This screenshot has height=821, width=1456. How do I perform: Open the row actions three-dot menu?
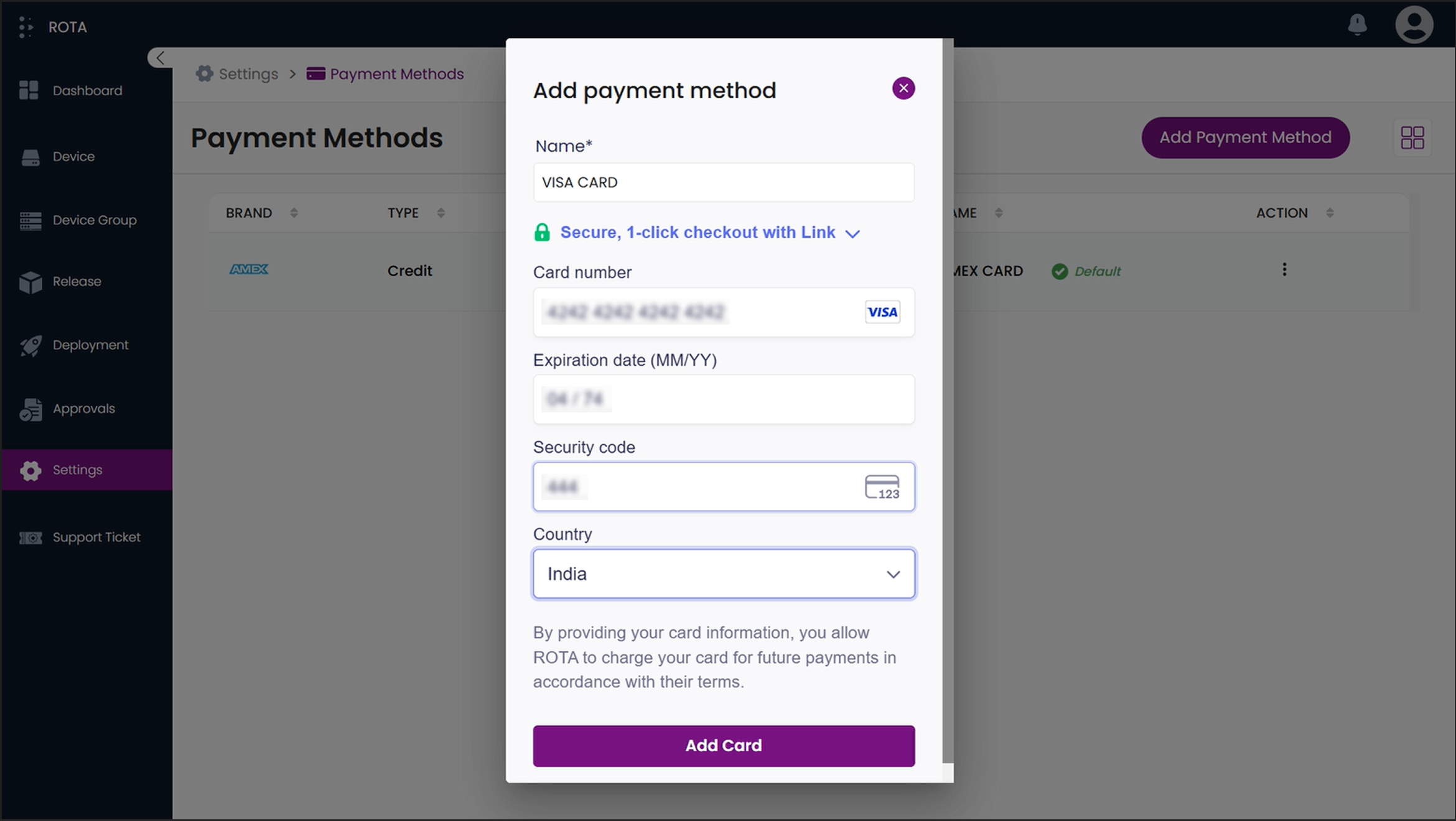tap(1284, 269)
